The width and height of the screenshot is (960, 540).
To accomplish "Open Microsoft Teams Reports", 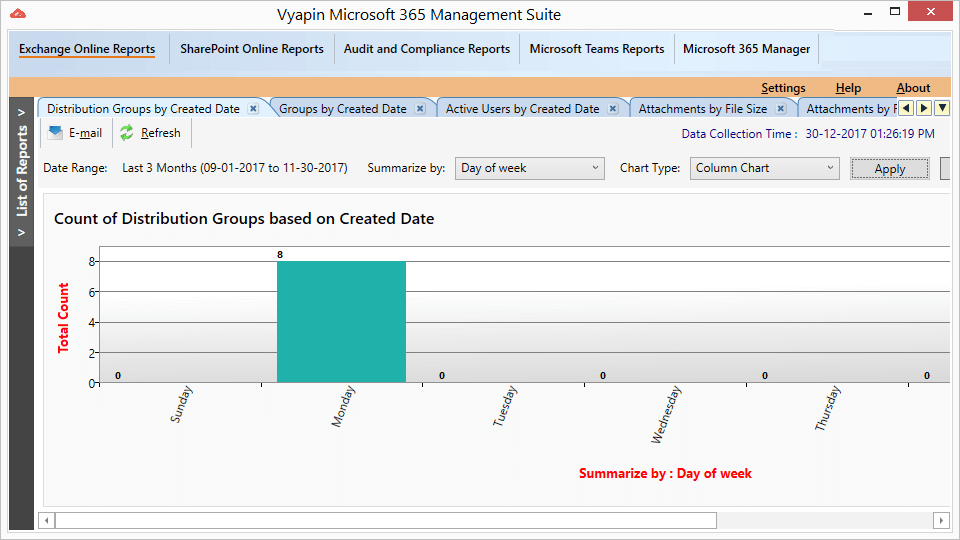I will coord(597,49).
